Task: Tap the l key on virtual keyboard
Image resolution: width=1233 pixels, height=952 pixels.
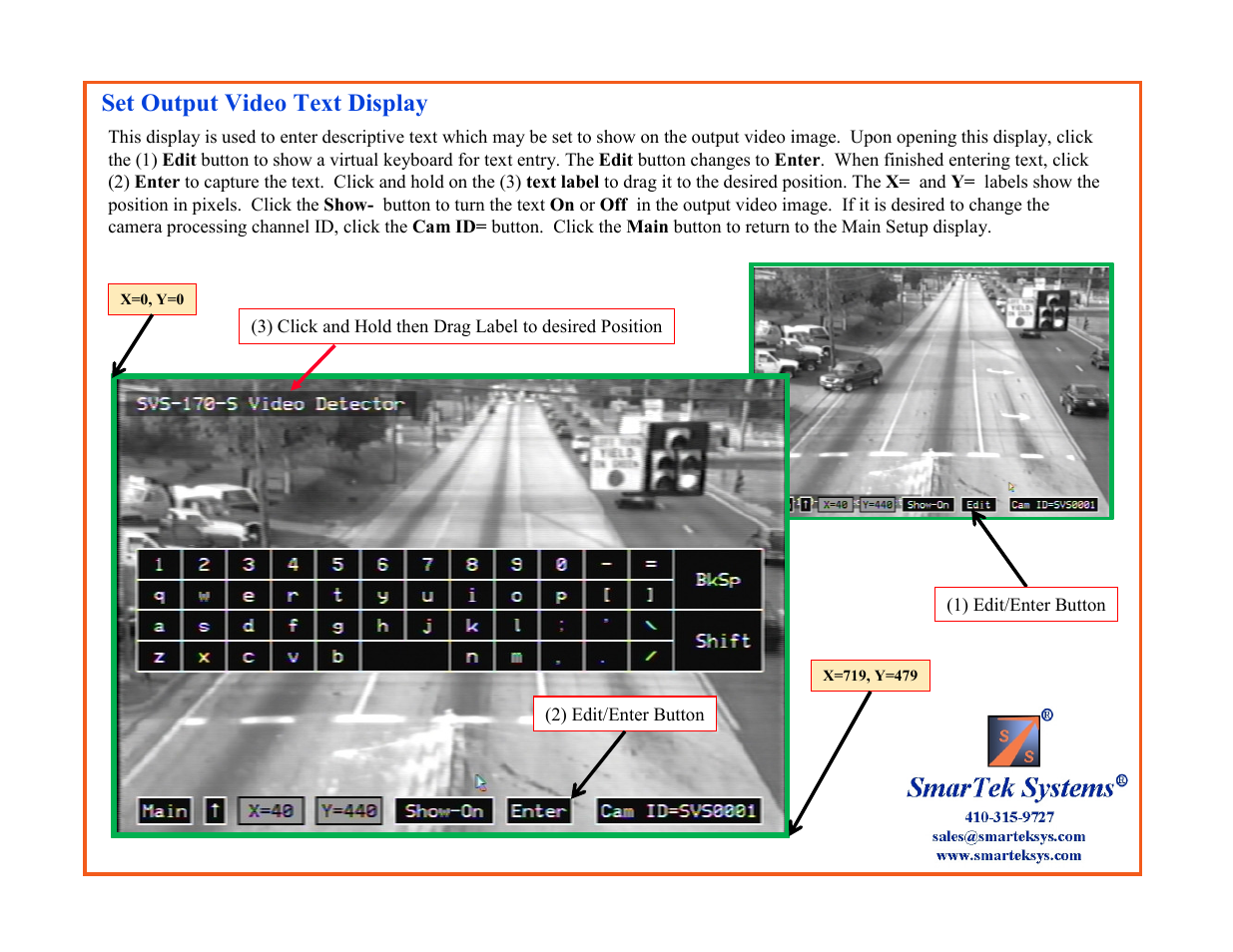Action: click(517, 627)
